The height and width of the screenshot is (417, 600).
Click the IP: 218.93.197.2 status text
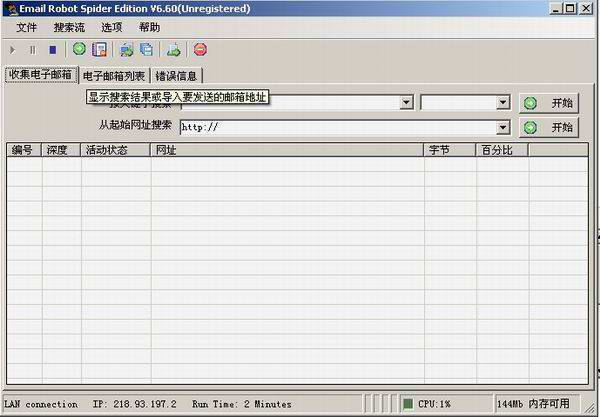[134, 404]
